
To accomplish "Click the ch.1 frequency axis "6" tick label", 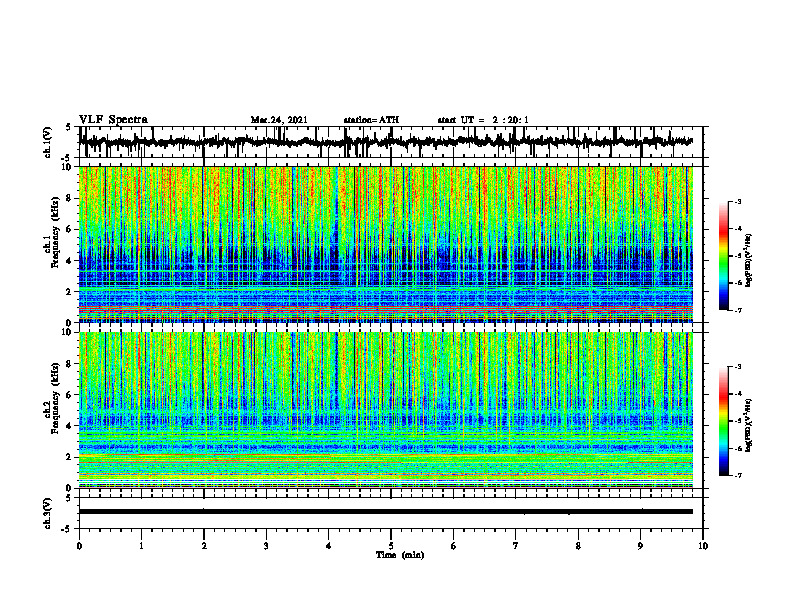I will click(x=69, y=229).
